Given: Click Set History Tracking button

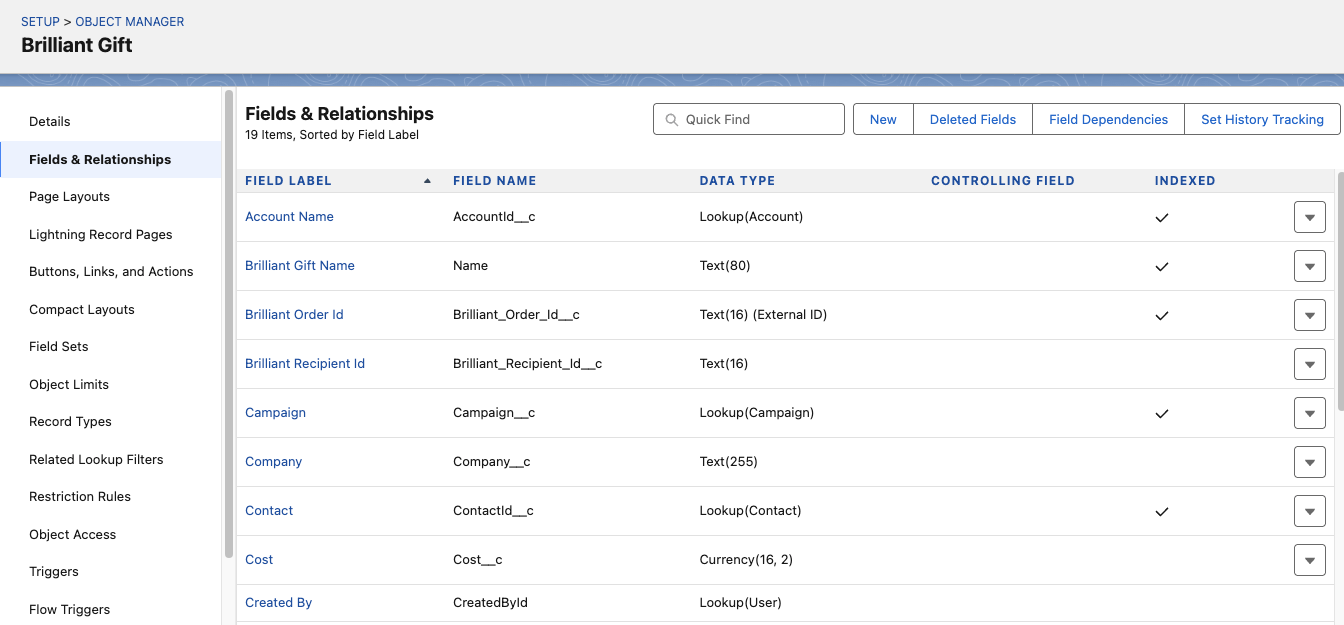Looking at the screenshot, I should [x=1262, y=119].
